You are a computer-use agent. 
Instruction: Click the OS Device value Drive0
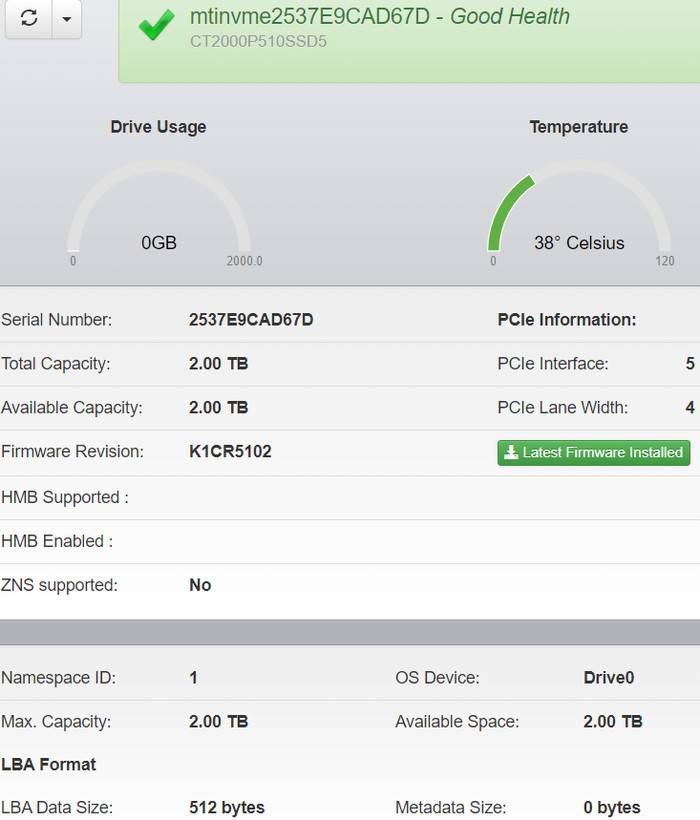tap(608, 678)
